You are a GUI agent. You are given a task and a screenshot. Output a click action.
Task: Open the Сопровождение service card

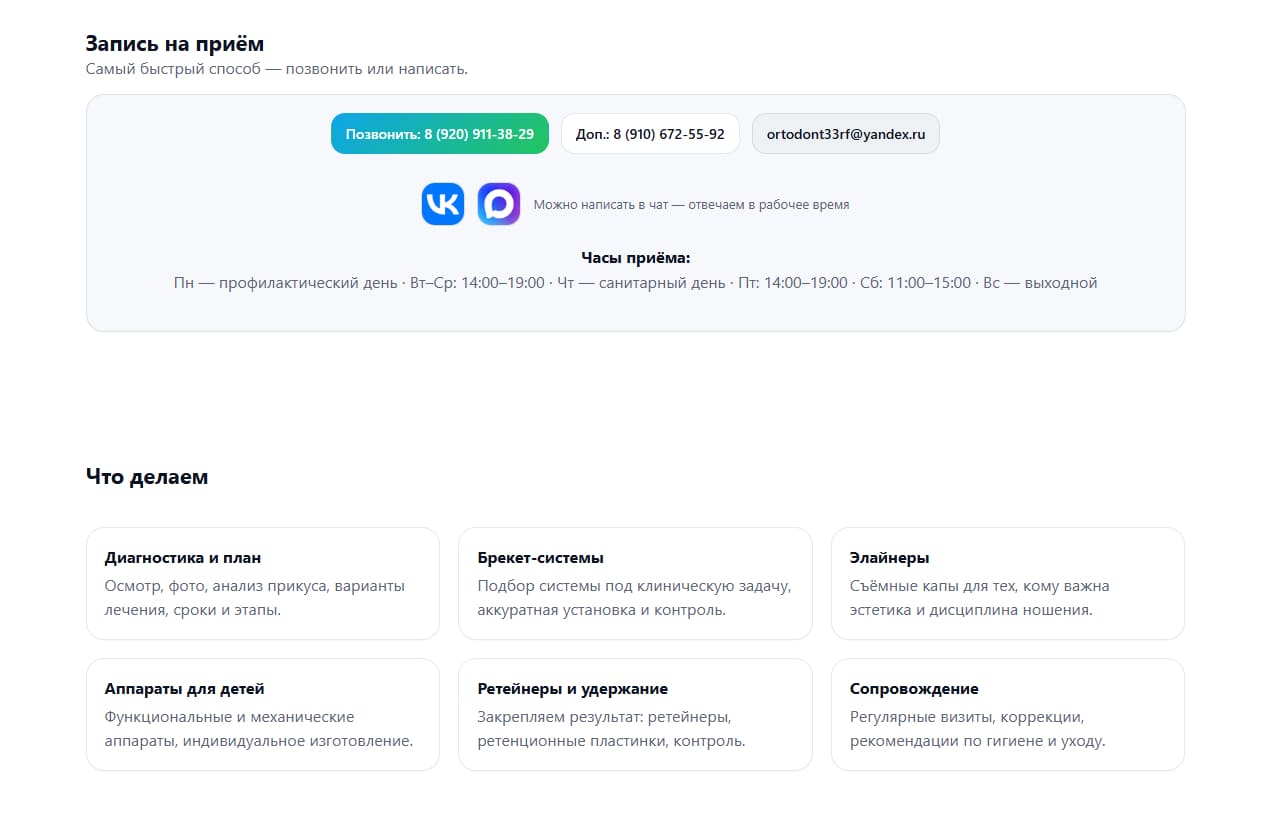pyautogui.click(x=1007, y=714)
